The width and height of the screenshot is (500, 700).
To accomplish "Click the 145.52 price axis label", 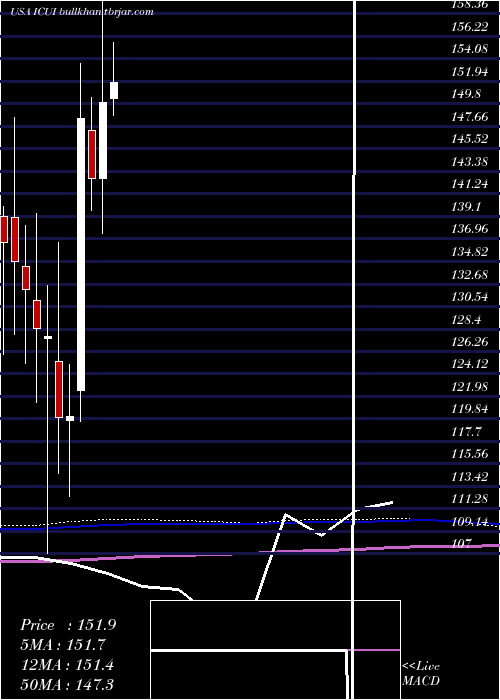I will tap(470, 139).
